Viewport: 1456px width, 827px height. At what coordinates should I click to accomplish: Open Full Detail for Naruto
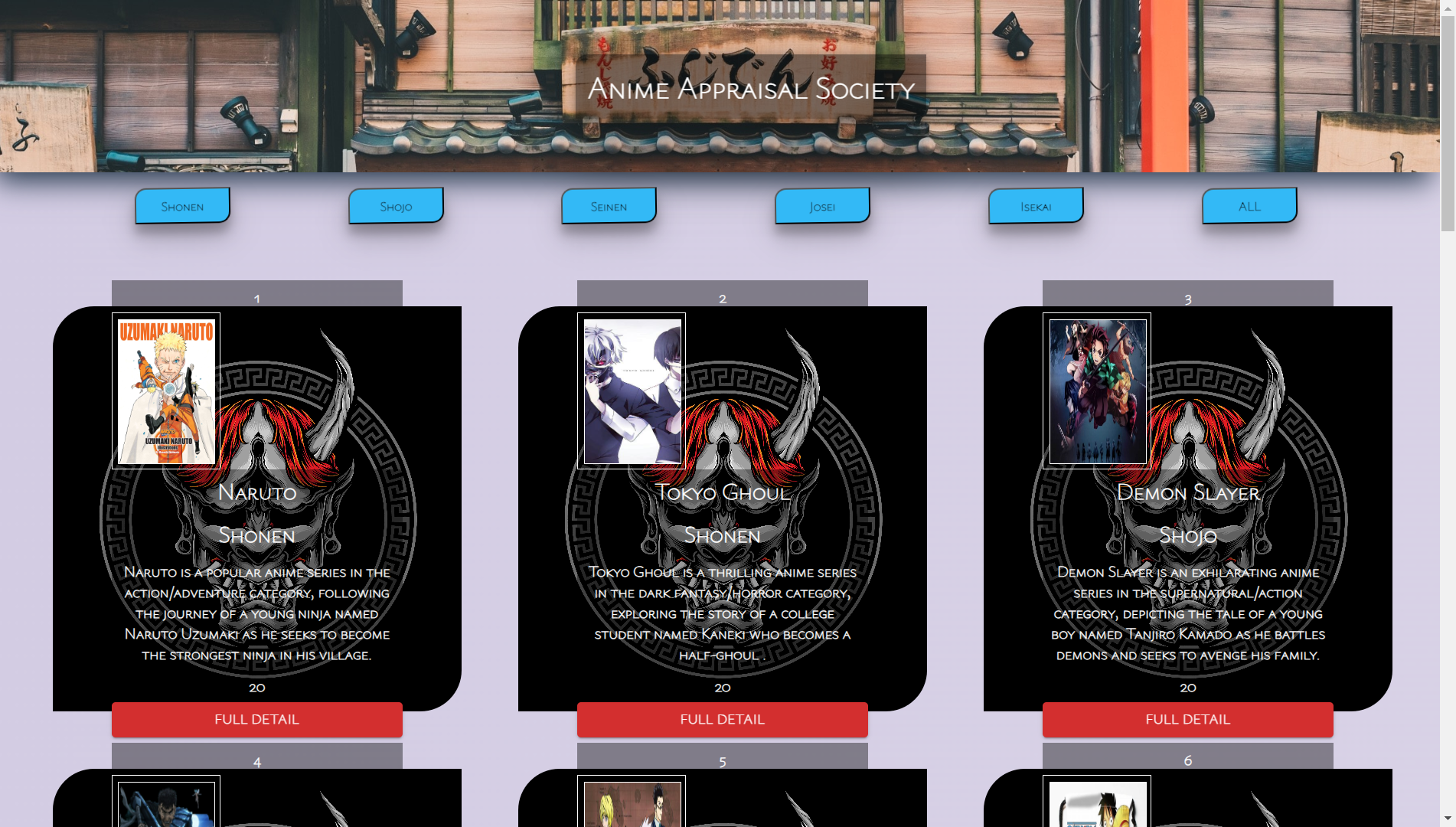(x=257, y=720)
